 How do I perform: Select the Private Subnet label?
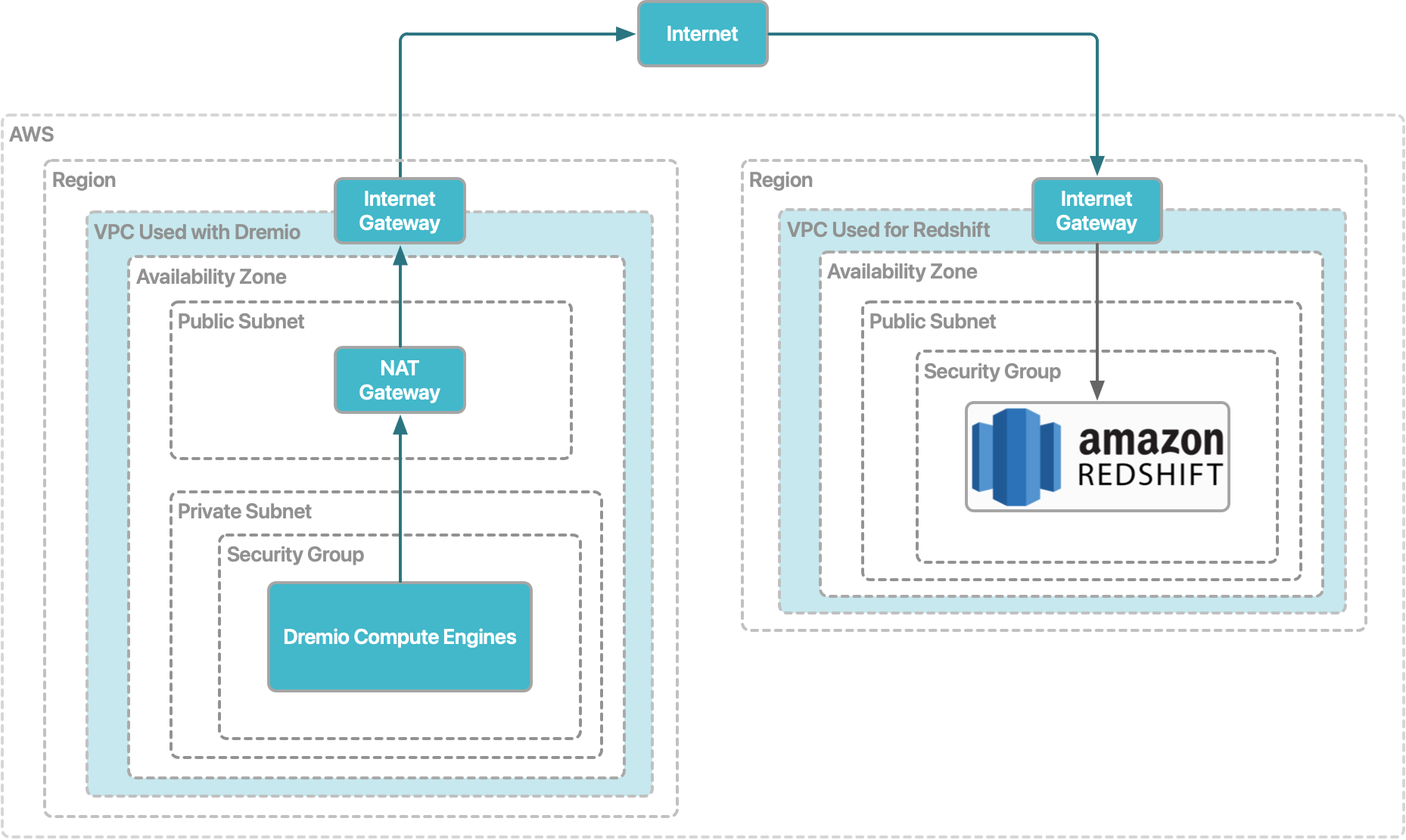pos(244,512)
